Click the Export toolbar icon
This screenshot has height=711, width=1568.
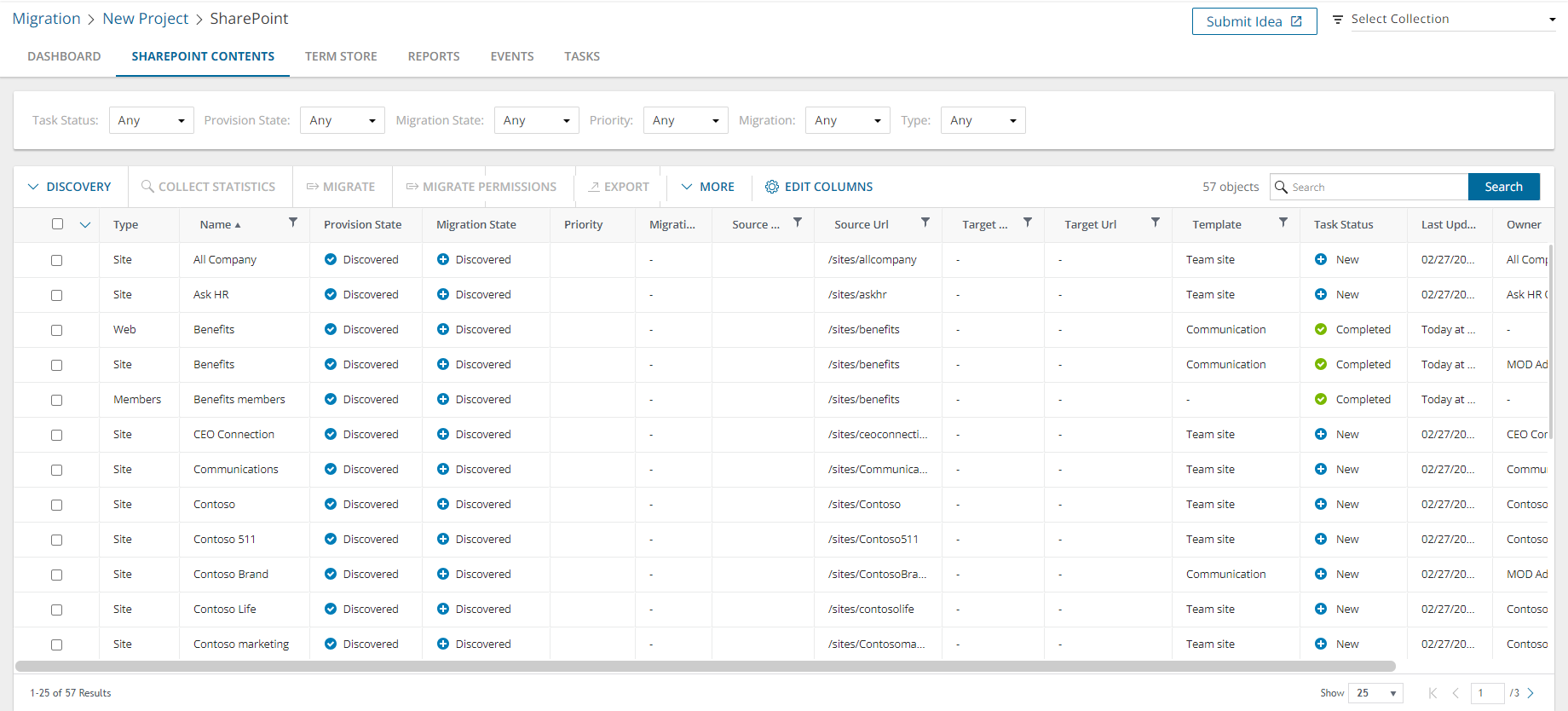(594, 187)
